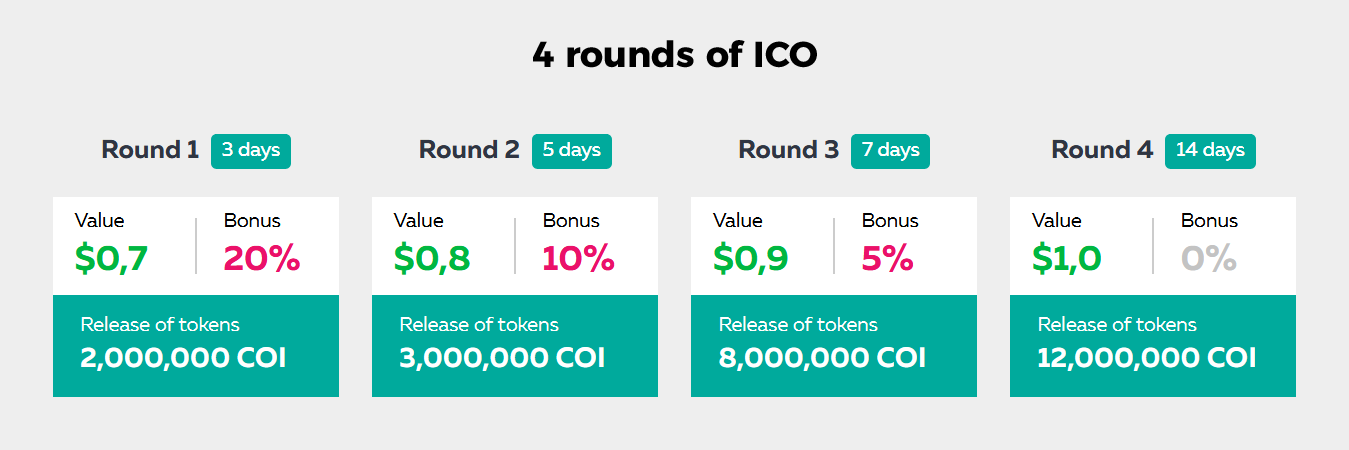Click the Round 4 heading

coord(1102,150)
